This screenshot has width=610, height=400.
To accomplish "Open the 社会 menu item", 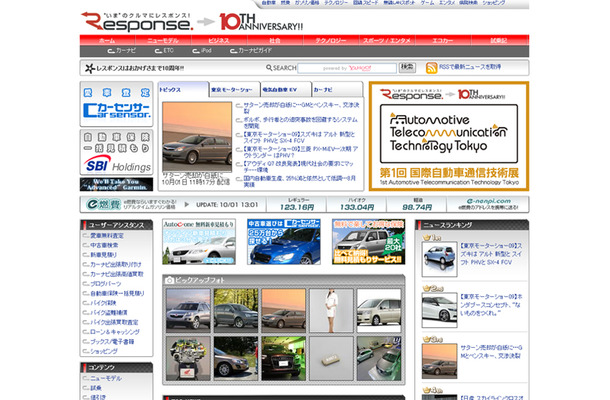I will tap(275, 40).
